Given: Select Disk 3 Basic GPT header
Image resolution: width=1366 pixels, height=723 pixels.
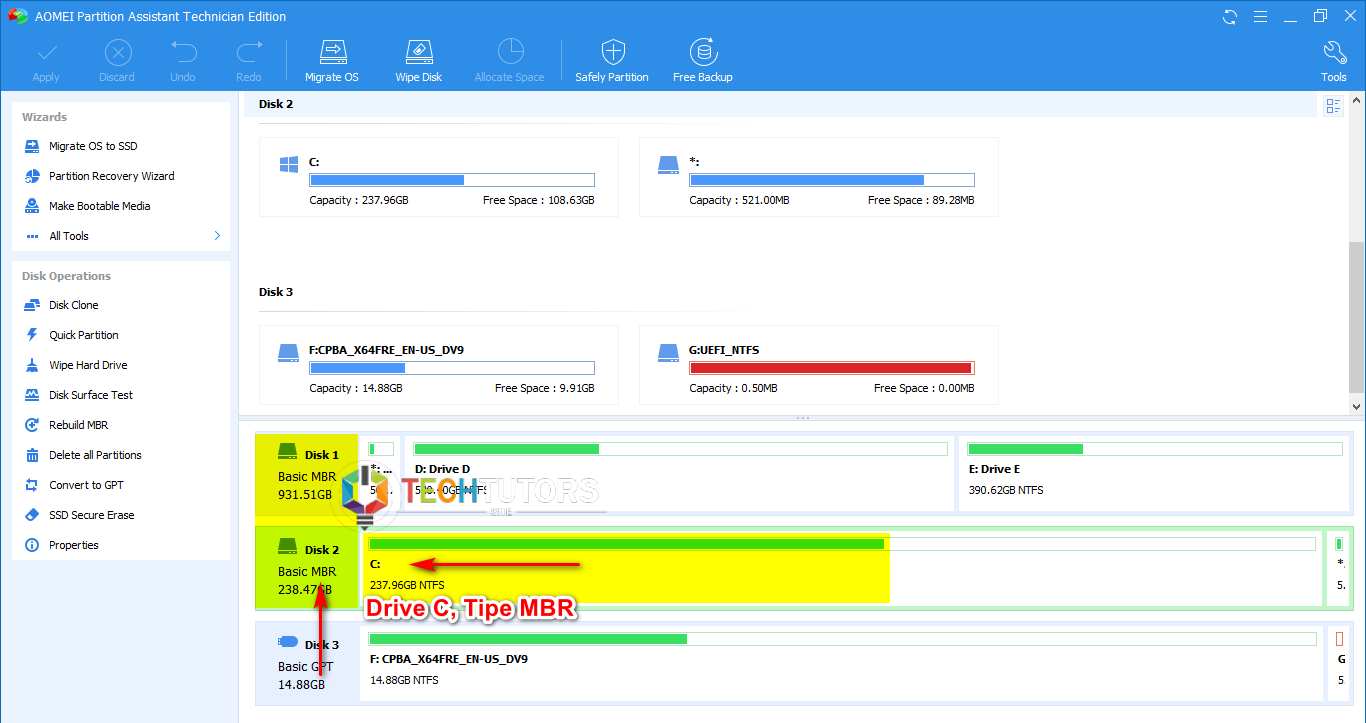Looking at the screenshot, I should (307, 663).
